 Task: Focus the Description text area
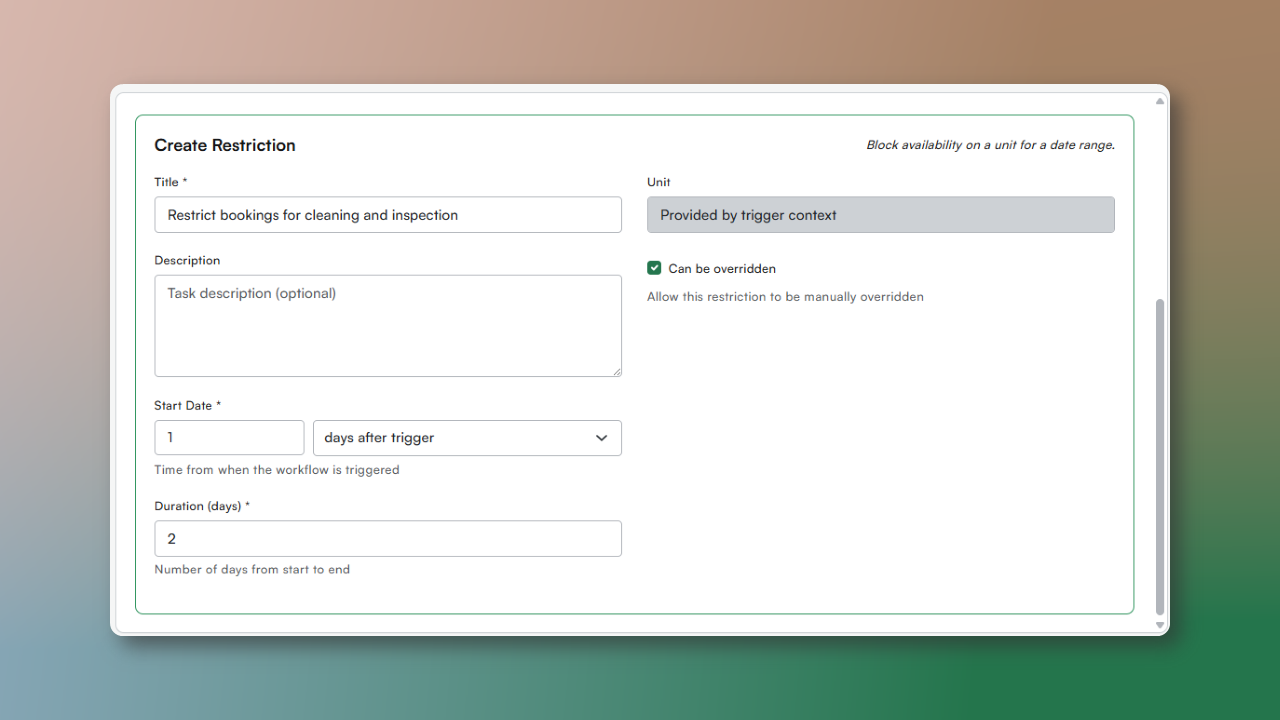[x=387, y=325]
